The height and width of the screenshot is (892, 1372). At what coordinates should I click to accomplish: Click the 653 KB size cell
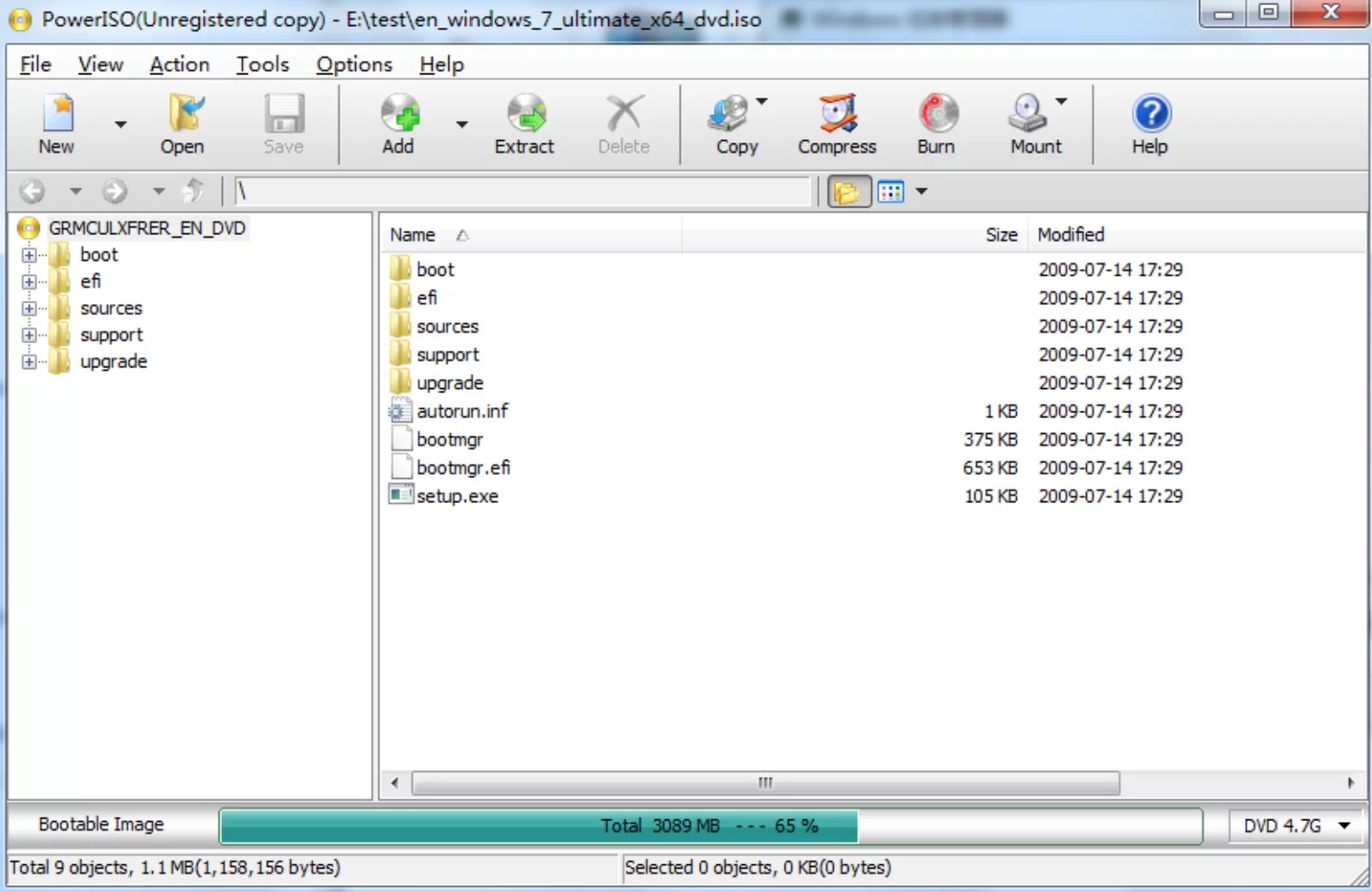tap(990, 468)
